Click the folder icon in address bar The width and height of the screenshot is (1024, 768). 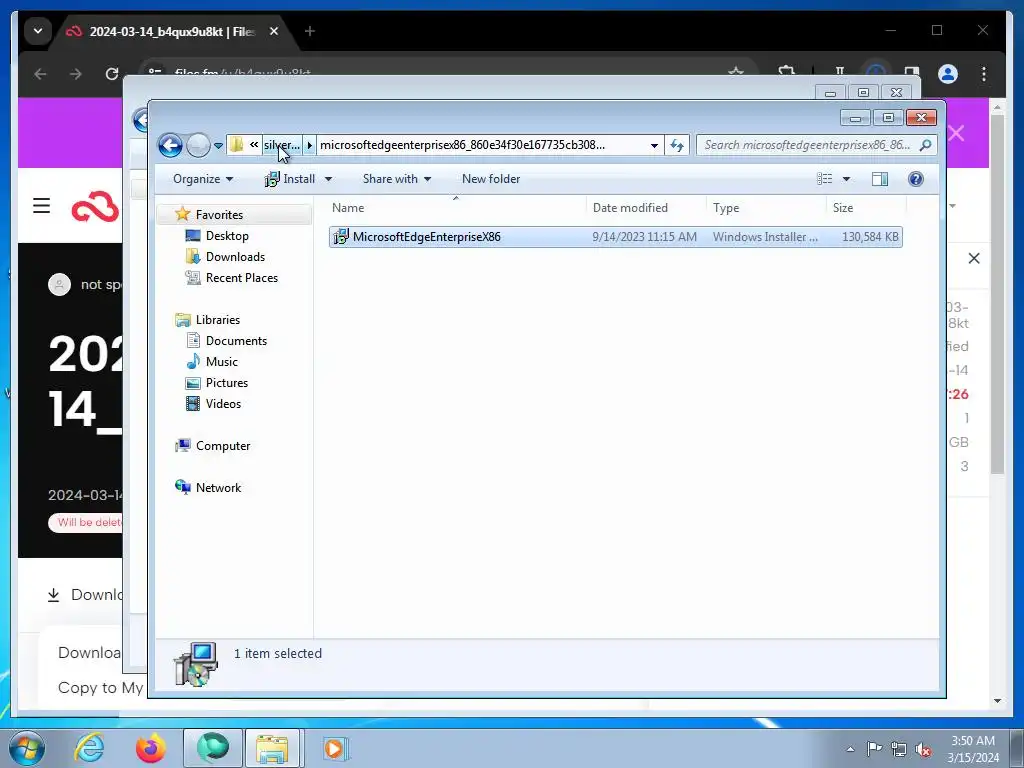click(x=236, y=144)
